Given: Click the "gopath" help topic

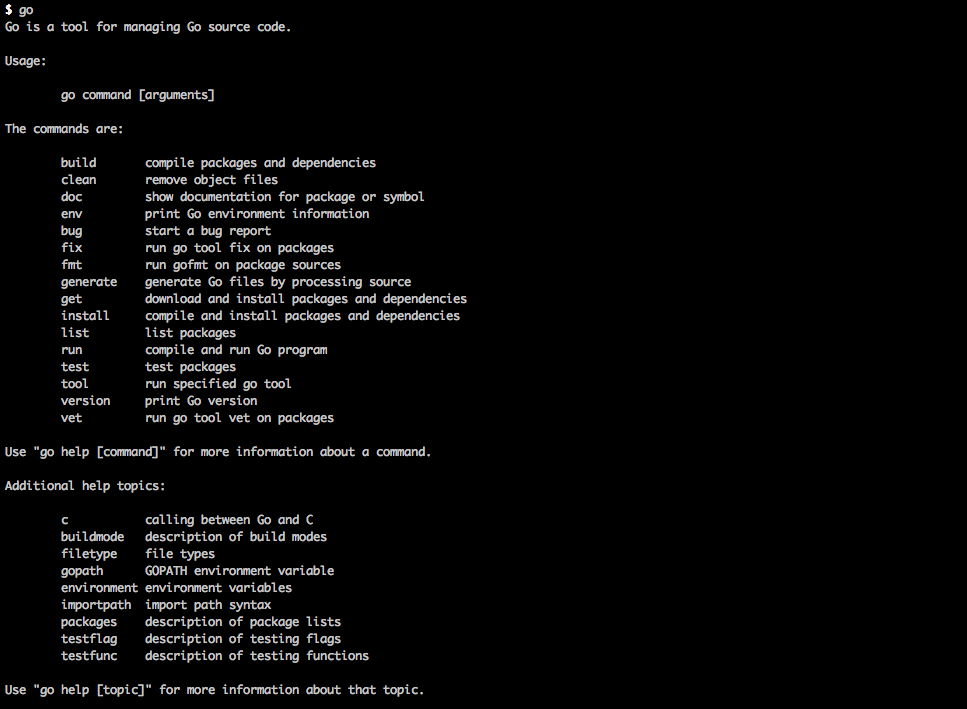Looking at the screenshot, I should tap(81, 571).
